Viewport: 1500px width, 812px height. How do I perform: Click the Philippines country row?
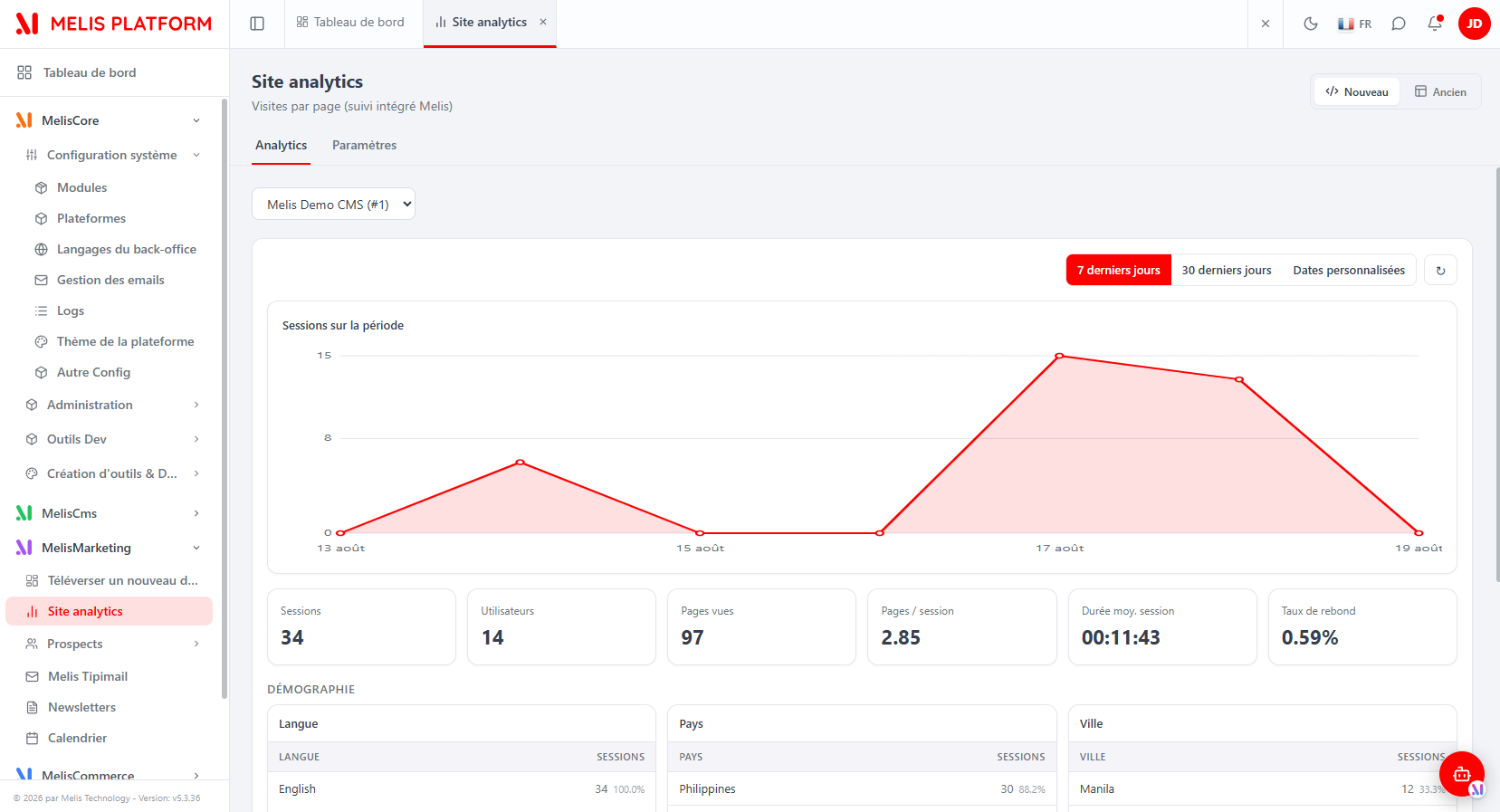tap(862, 788)
